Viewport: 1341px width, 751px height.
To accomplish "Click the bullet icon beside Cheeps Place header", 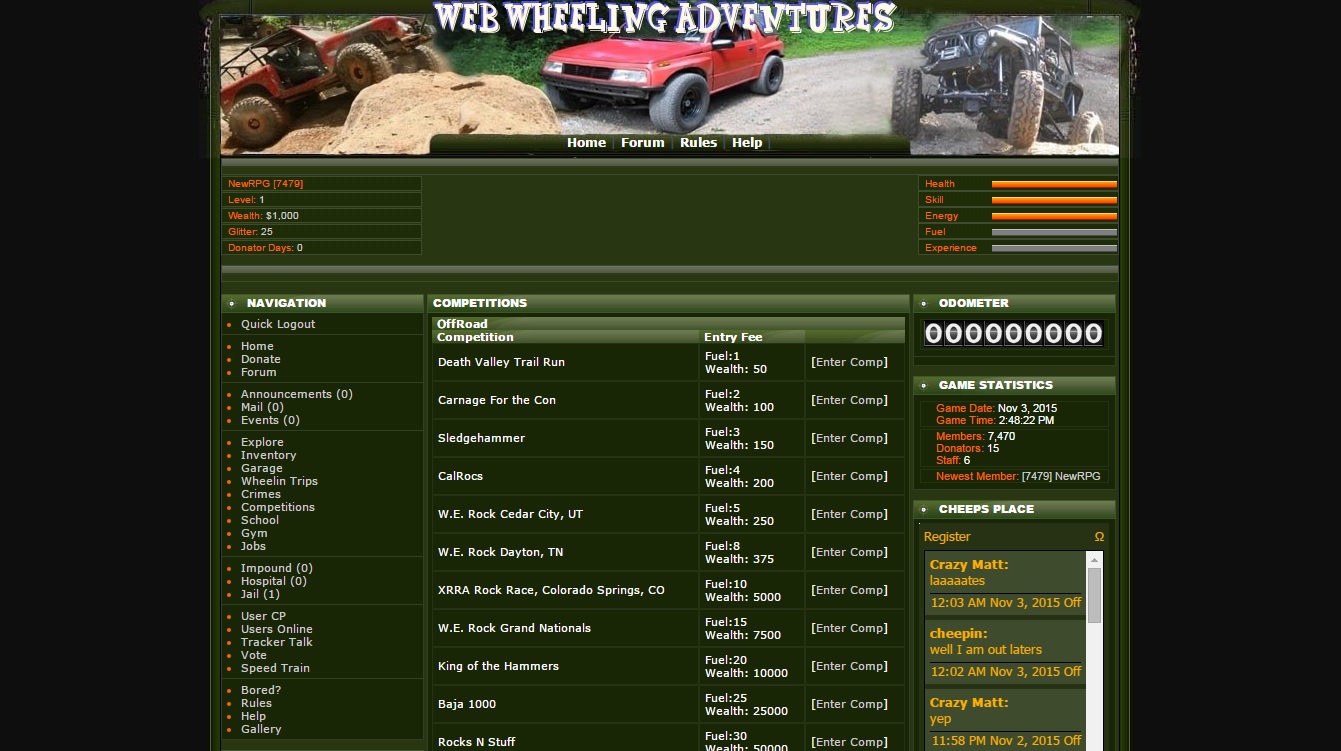I will pos(924,509).
